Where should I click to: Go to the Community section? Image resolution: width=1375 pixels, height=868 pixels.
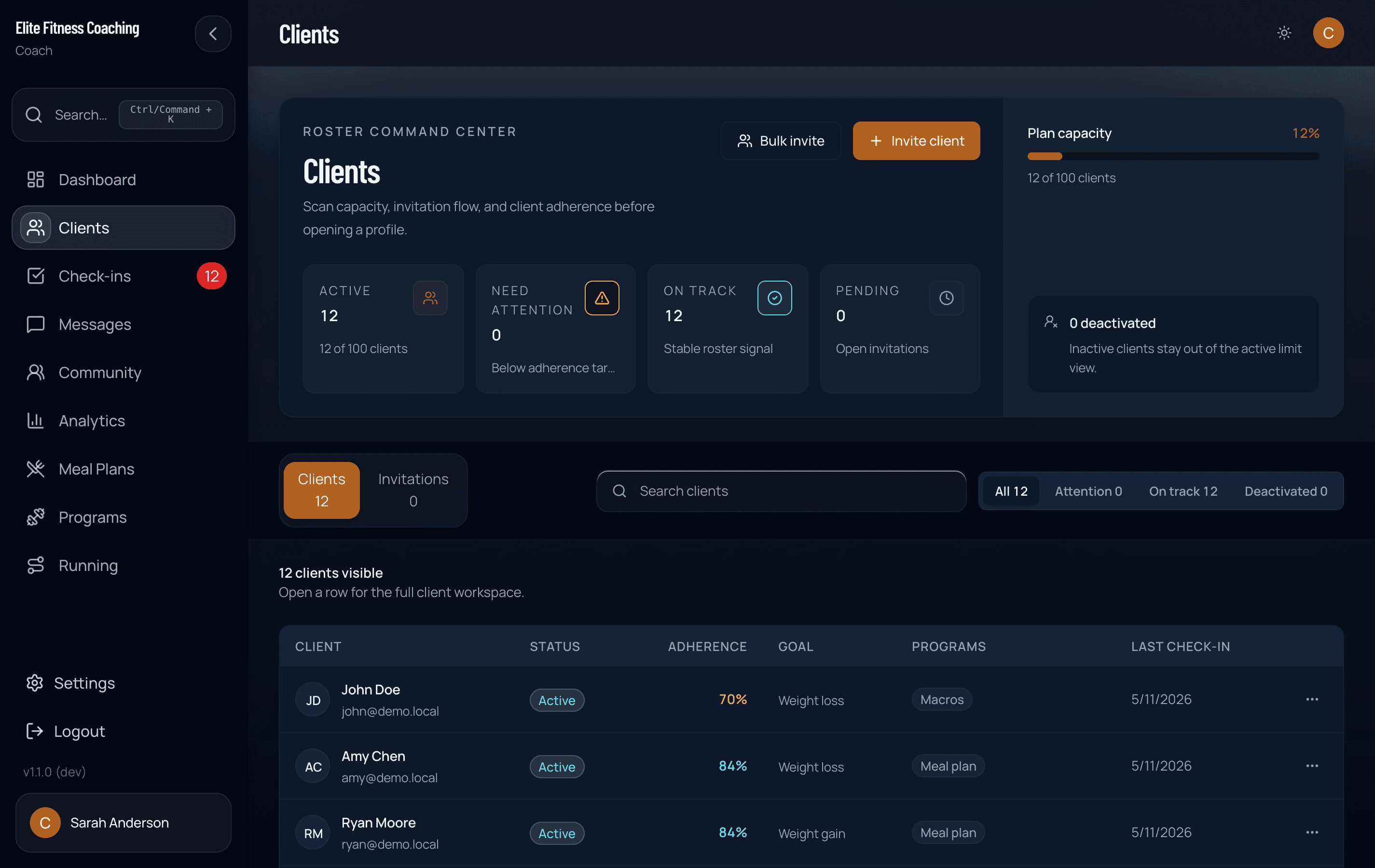pos(124,373)
